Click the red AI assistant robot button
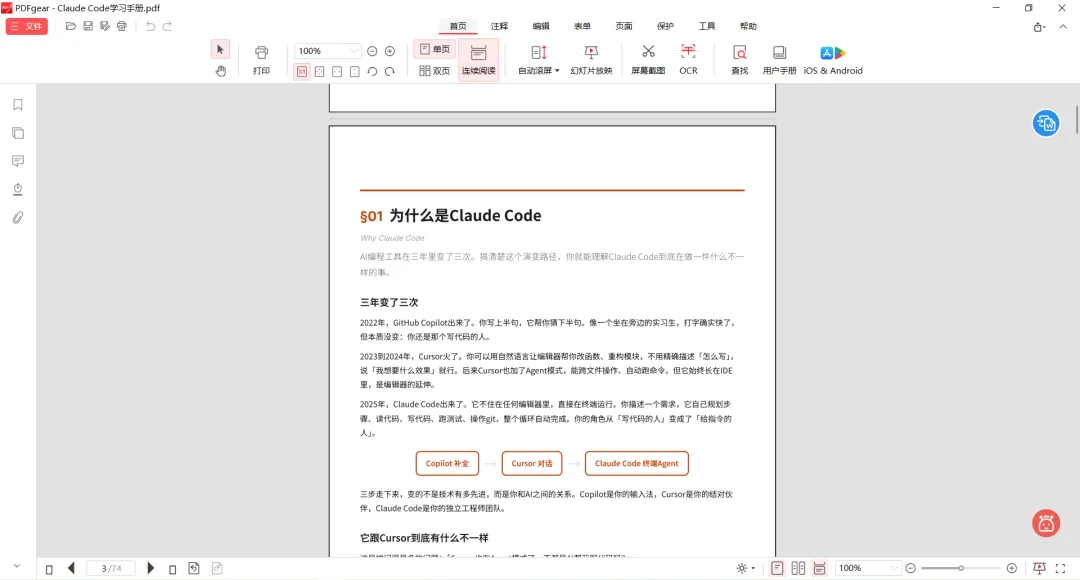This screenshot has width=1080, height=580. coord(1046,524)
